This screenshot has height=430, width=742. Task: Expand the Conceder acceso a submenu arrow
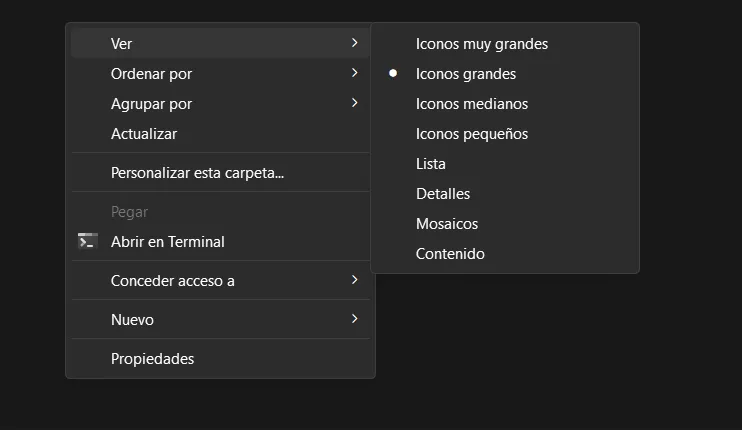coord(355,280)
